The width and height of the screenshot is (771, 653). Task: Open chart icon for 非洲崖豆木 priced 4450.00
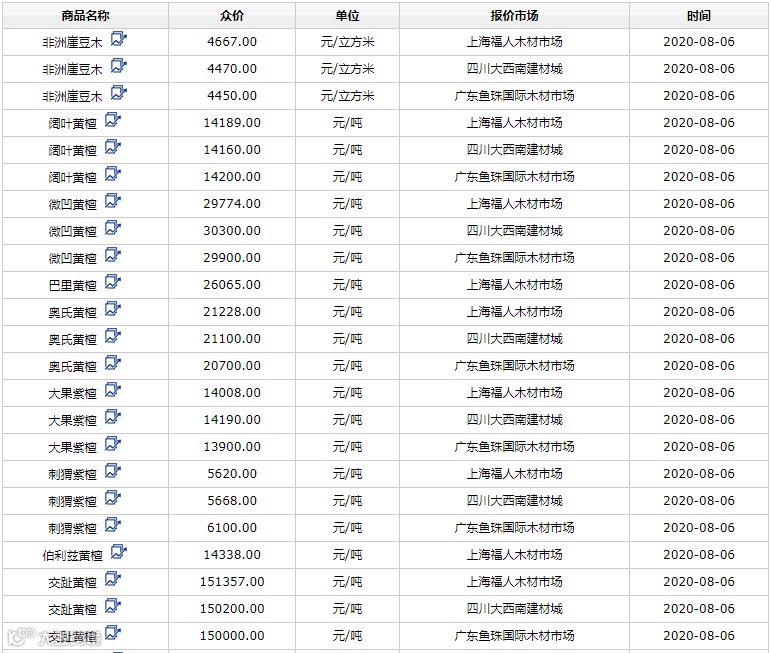pyautogui.click(x=119, y=93)
